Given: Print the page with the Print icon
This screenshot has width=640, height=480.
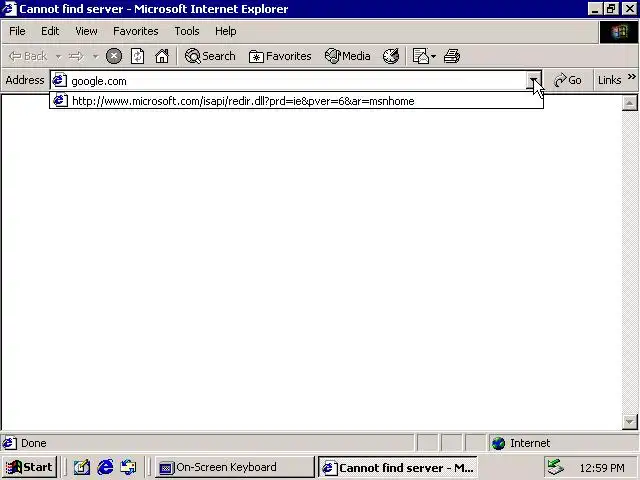Looking at the screenshot, I should 452,56.
